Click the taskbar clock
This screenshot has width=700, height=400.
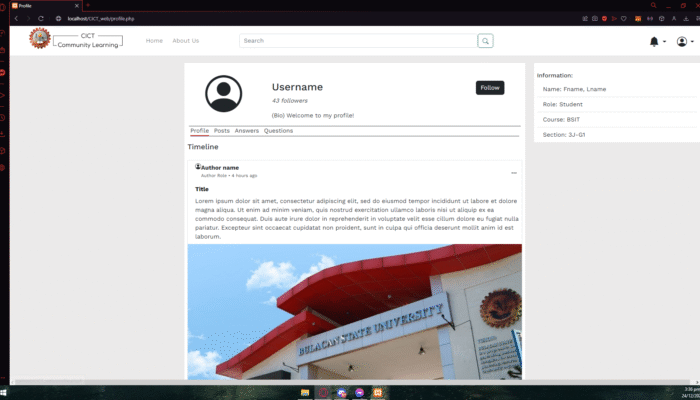click(x=691, y=393)
